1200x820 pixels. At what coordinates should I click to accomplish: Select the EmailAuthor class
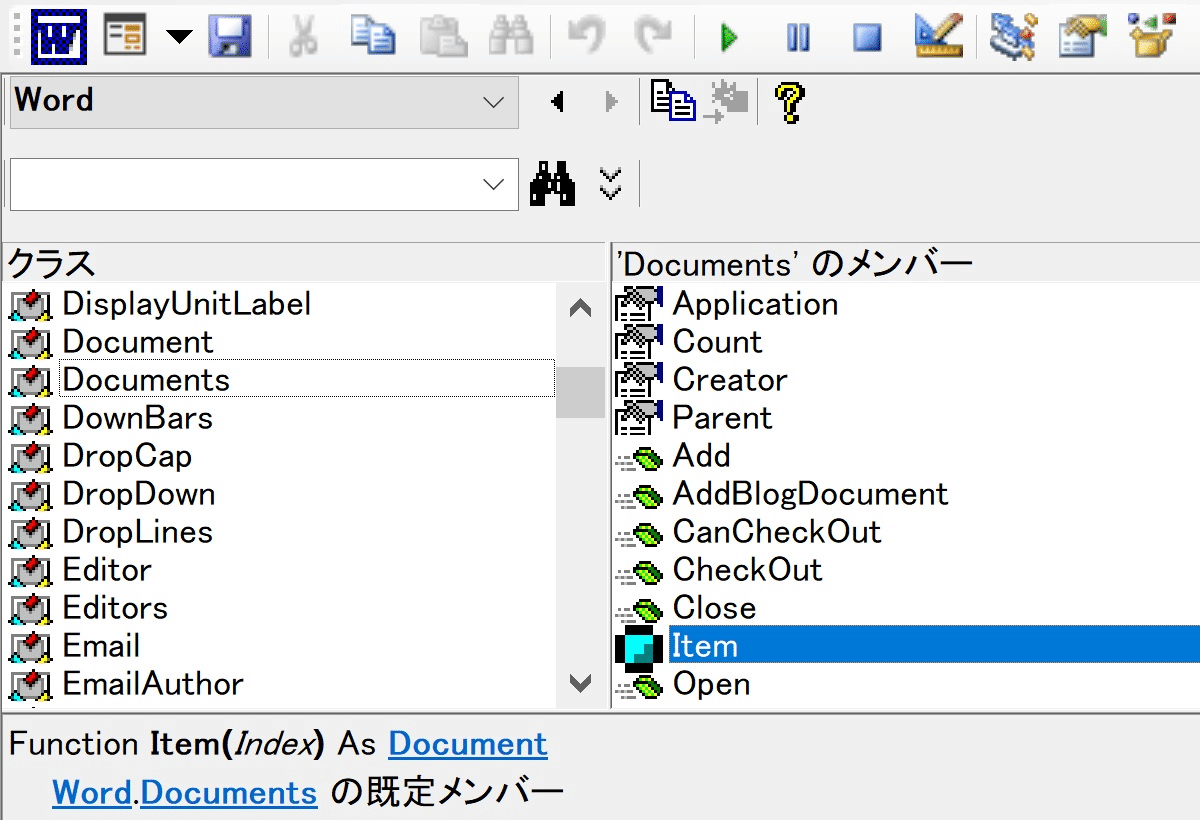click(152, 684)
